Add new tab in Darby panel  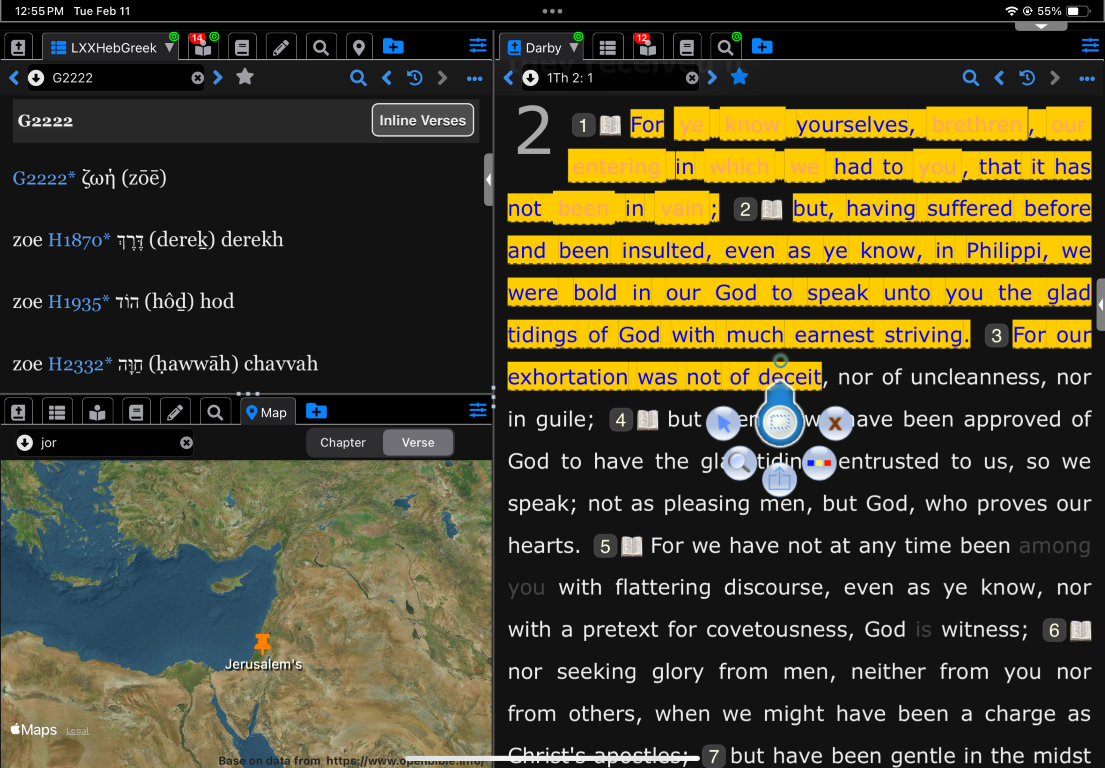(x=762, y=47)
